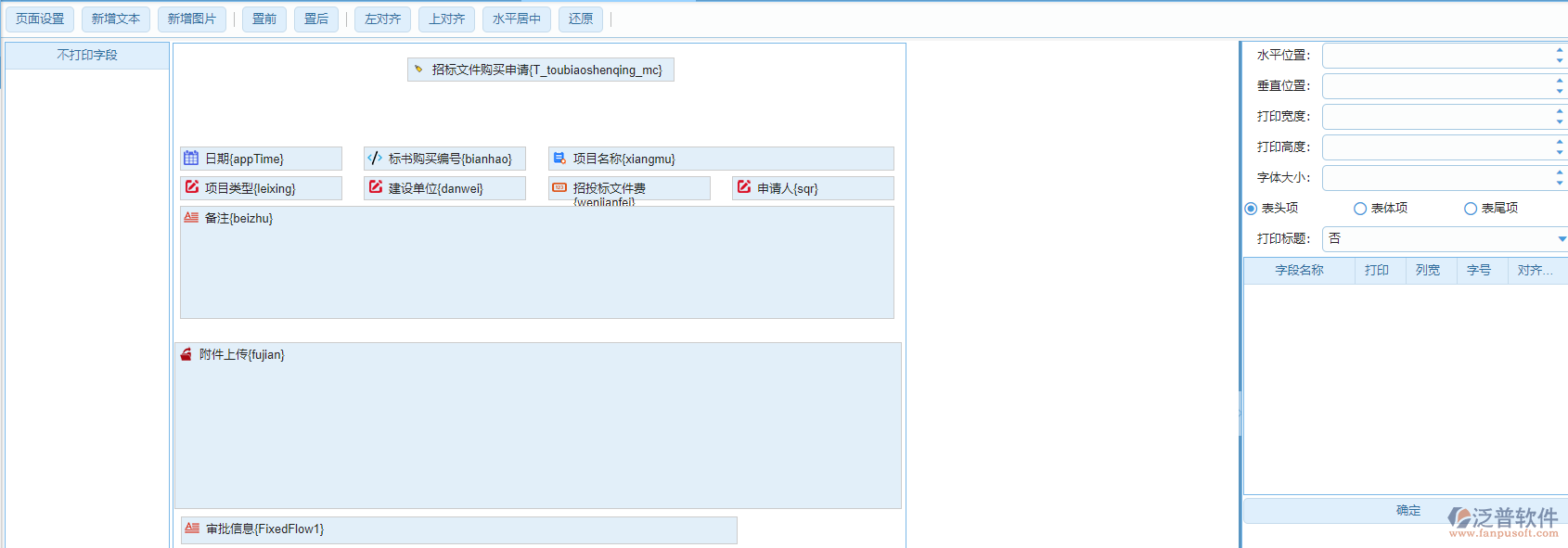The image size is (1568, 548).
Task: Decrease 打印高度 with the down arrow
Action: tap(1560, 153)
